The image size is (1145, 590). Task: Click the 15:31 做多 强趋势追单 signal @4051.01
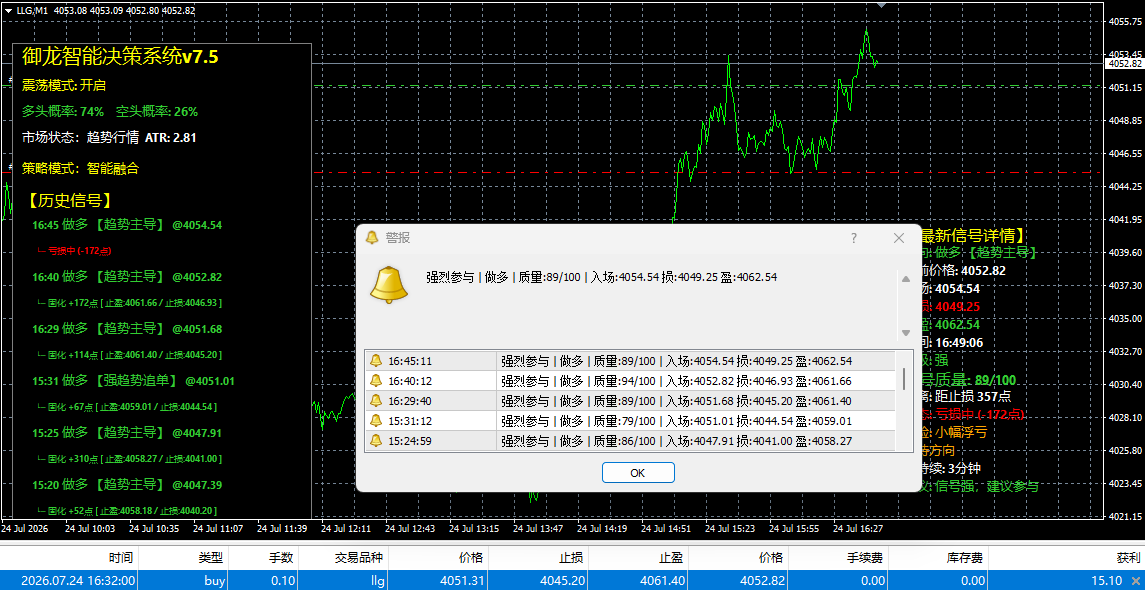[134, 380]
